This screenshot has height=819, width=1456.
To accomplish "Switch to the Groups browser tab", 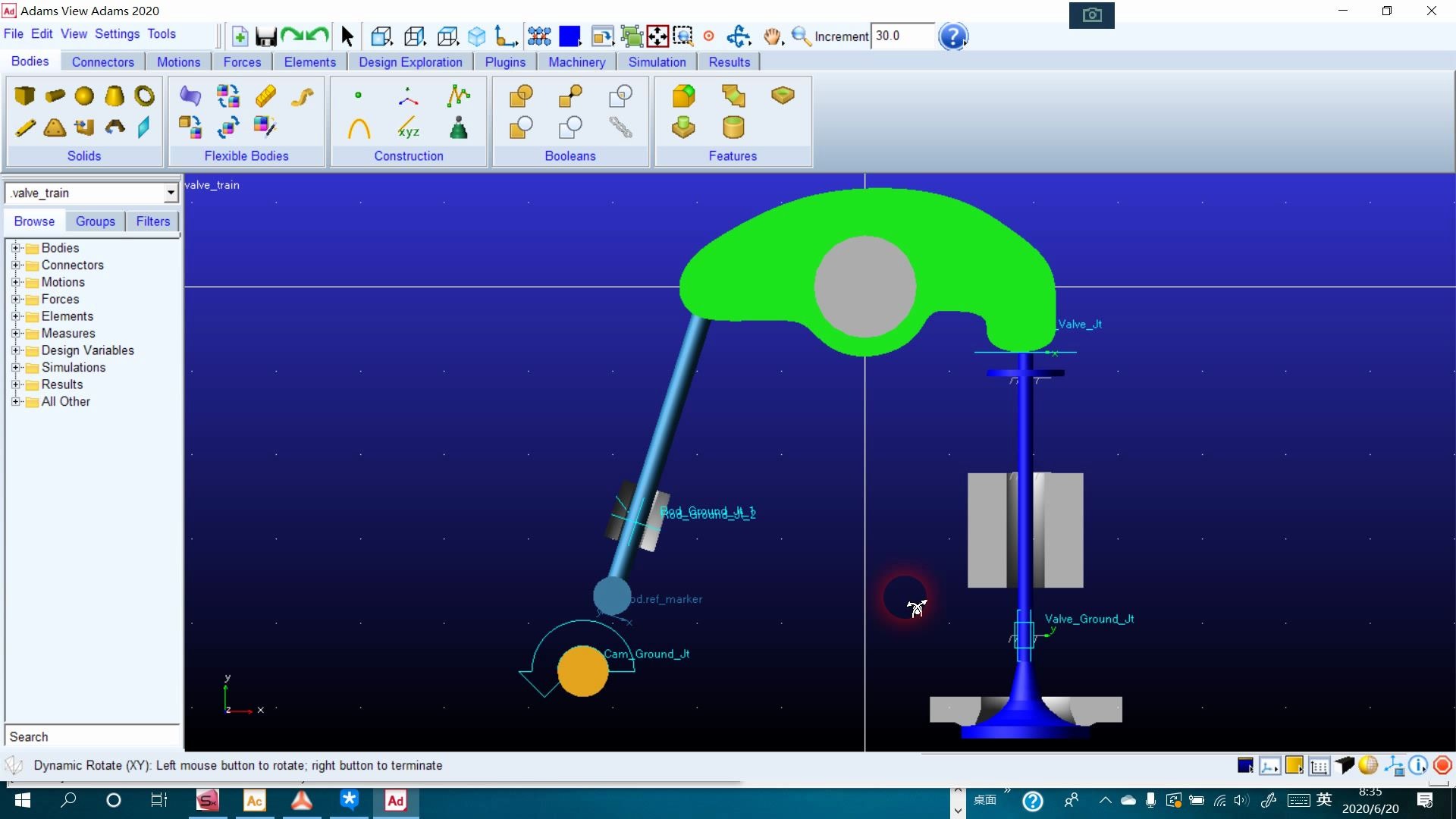I will click(96, 221).
